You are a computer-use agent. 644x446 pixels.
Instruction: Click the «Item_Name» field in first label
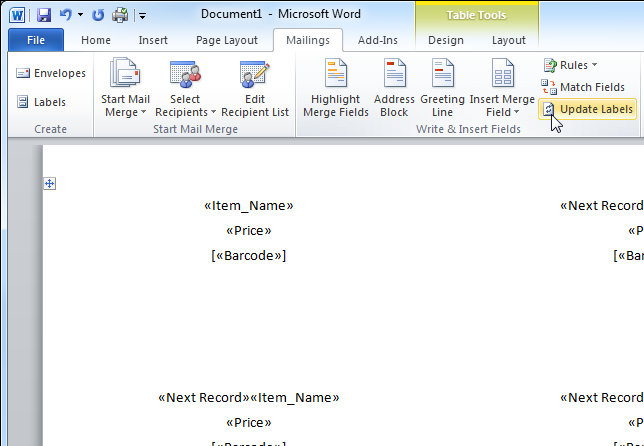tap(249, 205)
